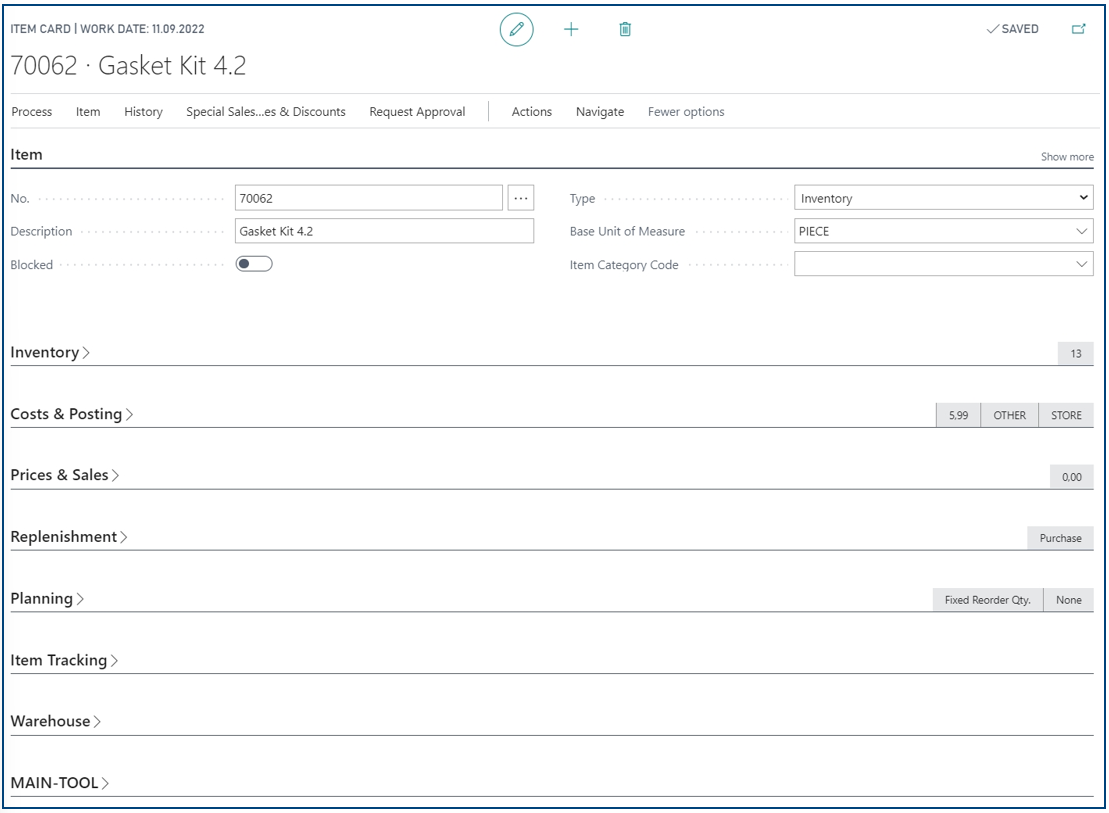Image resolution: width=1109 pixels, height=813 pixels.
Task: Expand the Item Tracking section
Action: (x=64, y=660)
